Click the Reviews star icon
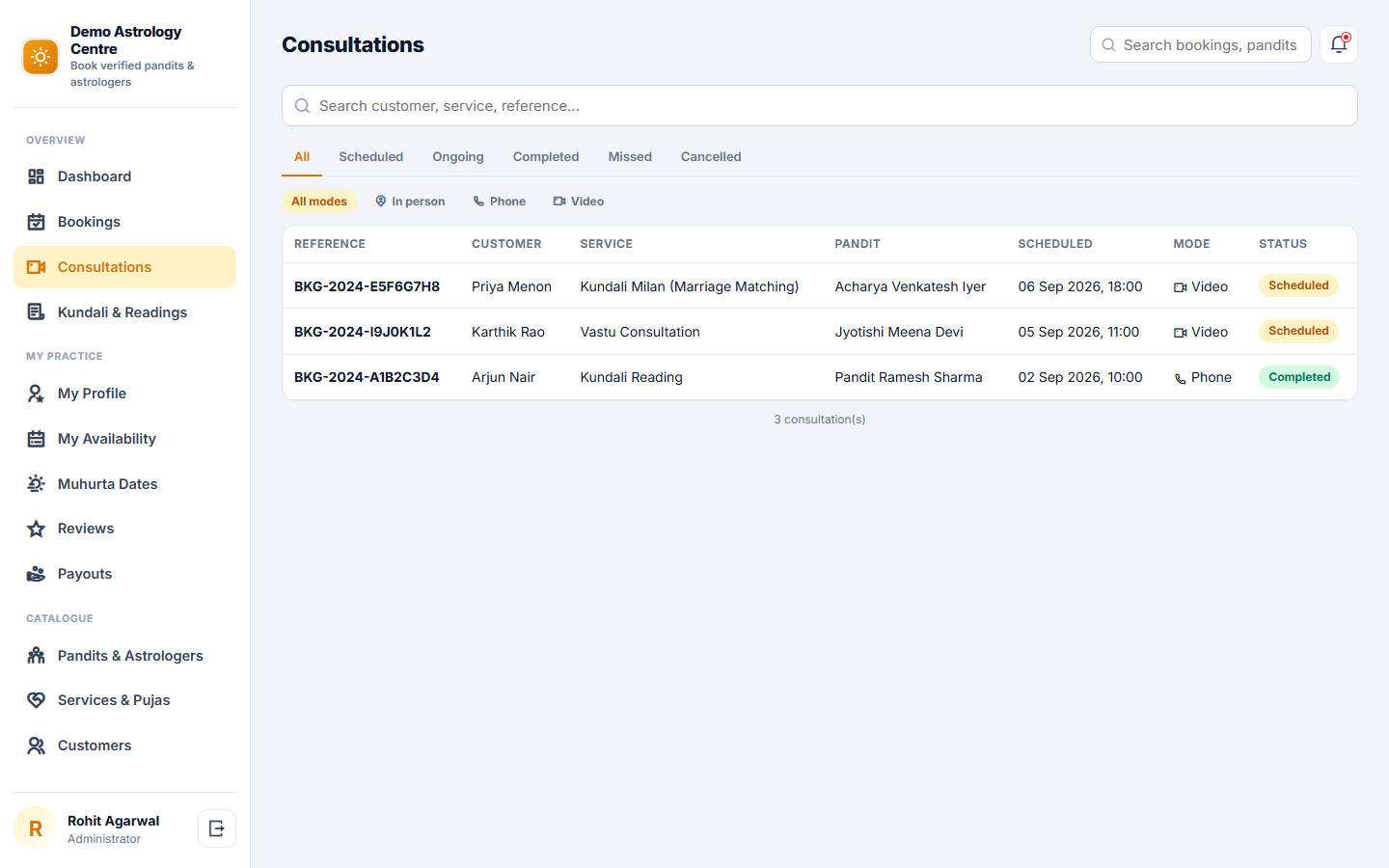This screenshot has height=868, width=1389. [37, 529]
